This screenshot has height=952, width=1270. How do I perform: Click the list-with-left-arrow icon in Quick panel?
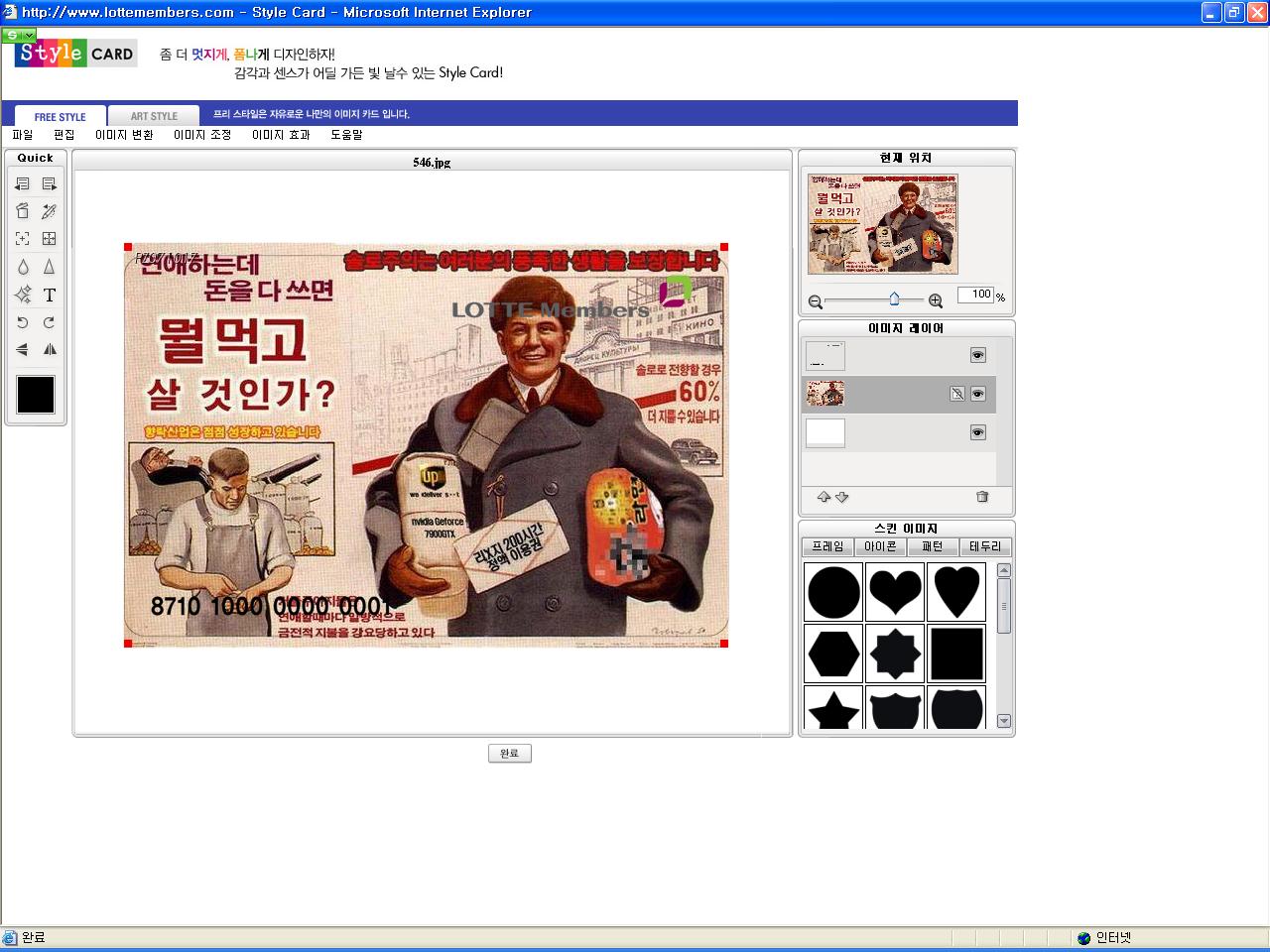[22, 183]
